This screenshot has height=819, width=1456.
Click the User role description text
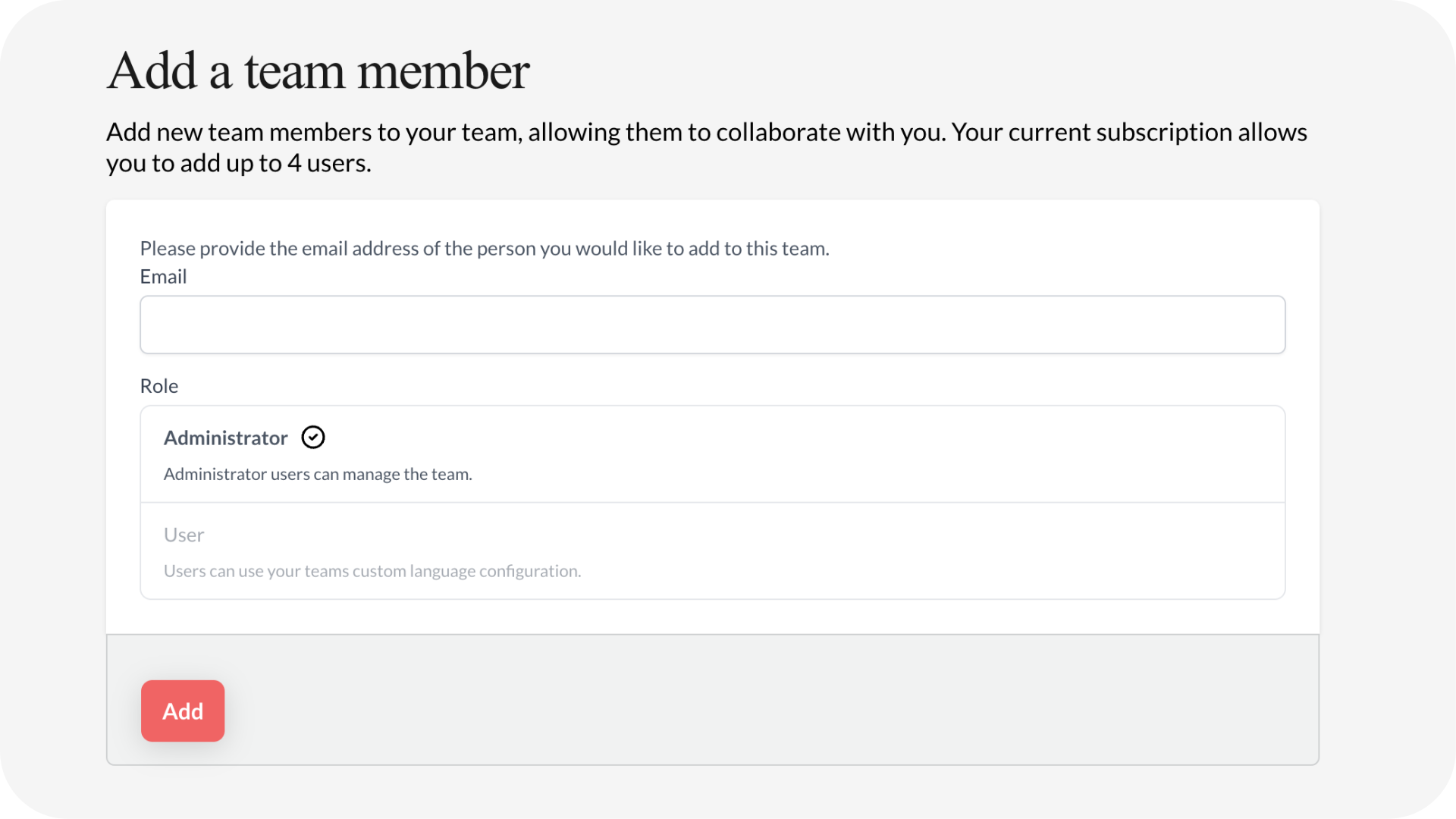[x=372, y=571]
